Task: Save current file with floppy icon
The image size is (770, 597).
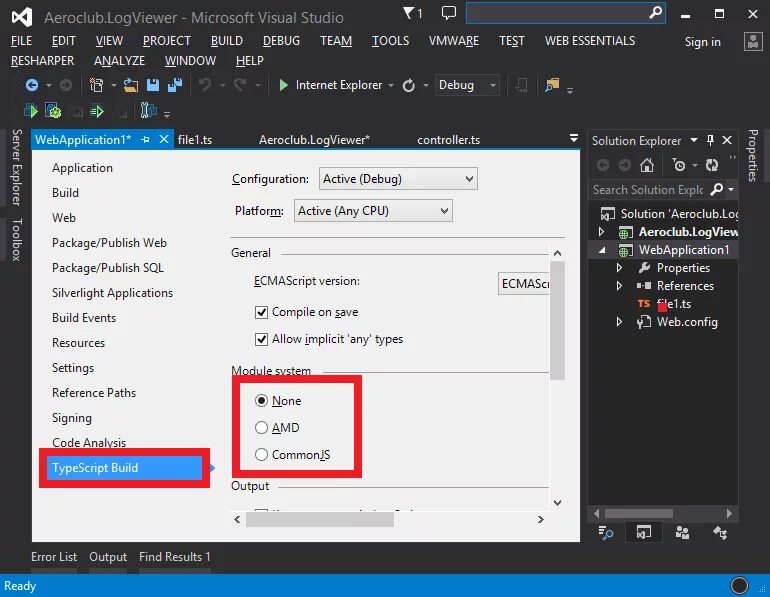Action: tap(153, 85)
